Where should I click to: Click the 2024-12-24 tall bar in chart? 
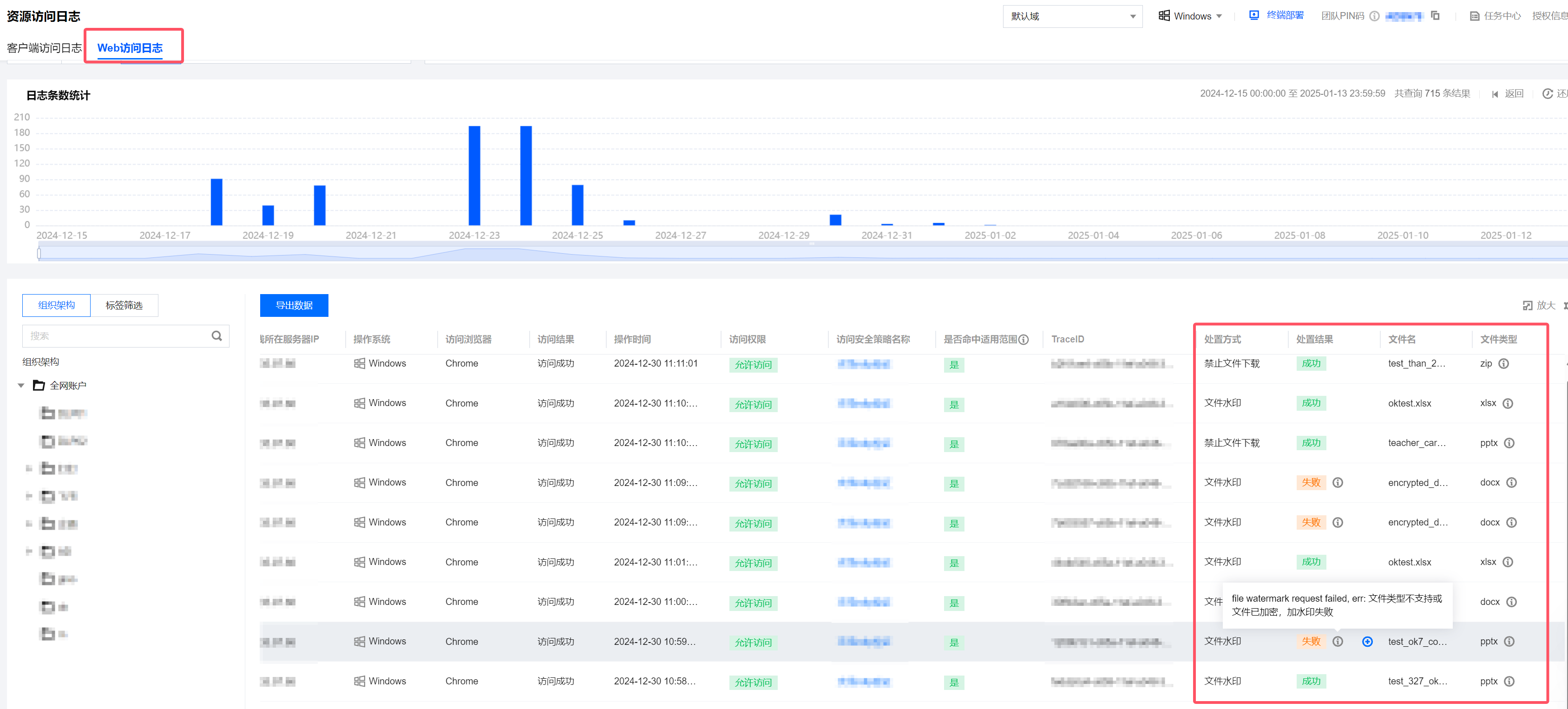pyautogui.click(x=526, y=175)
